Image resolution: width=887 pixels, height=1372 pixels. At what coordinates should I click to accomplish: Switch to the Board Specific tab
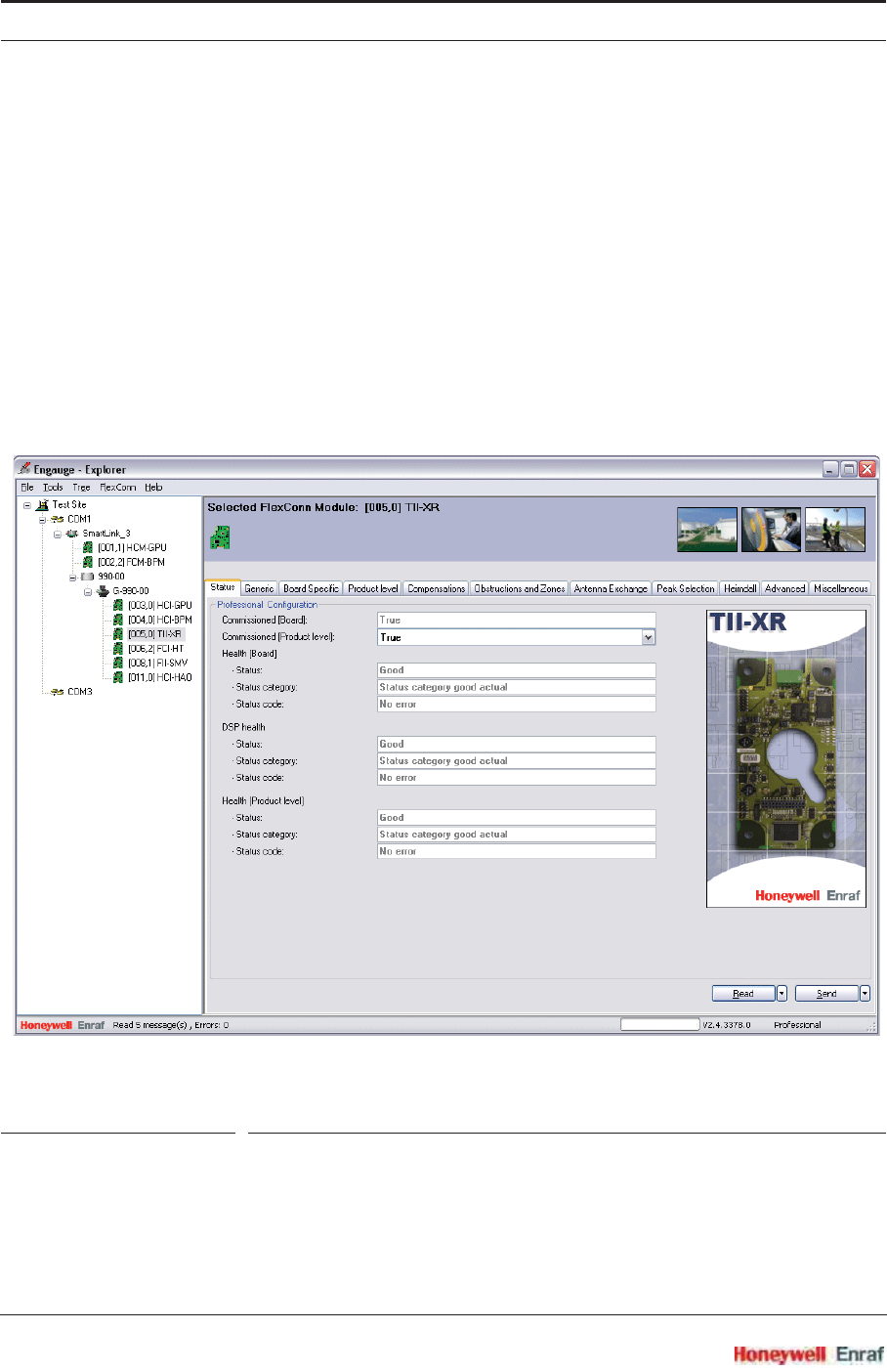(x=311, y=588)
